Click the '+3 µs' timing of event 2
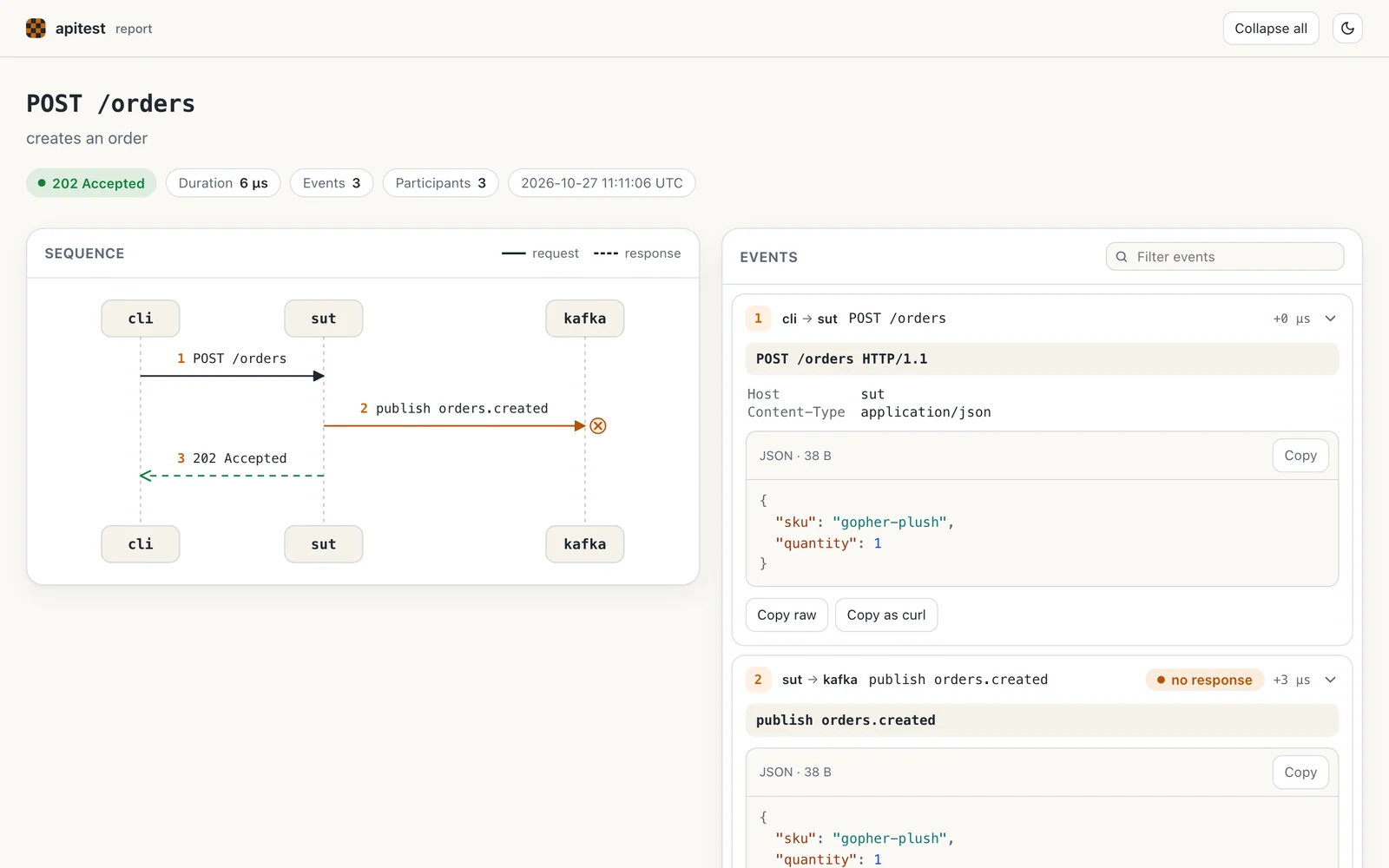The image size is (1389, 868). [1292, 680]
